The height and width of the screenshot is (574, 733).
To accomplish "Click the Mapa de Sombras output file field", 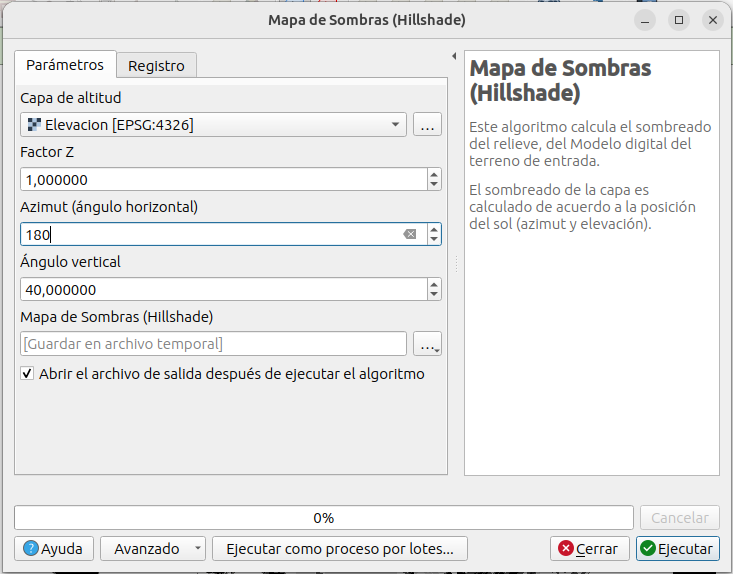I will tap(213, 344).
